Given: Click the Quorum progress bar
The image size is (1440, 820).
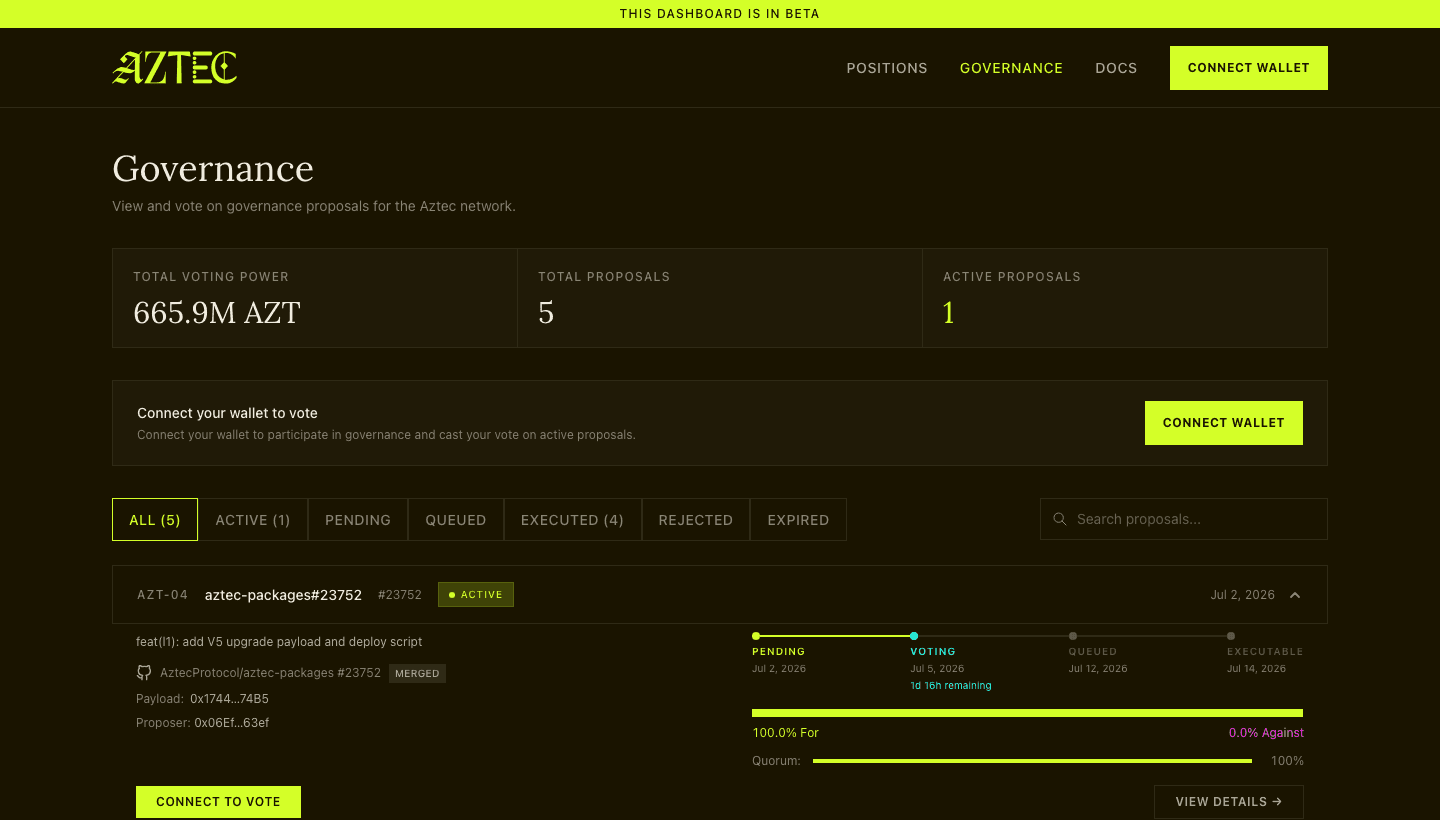Looking at the screenshot, I should pos(1032,761).
